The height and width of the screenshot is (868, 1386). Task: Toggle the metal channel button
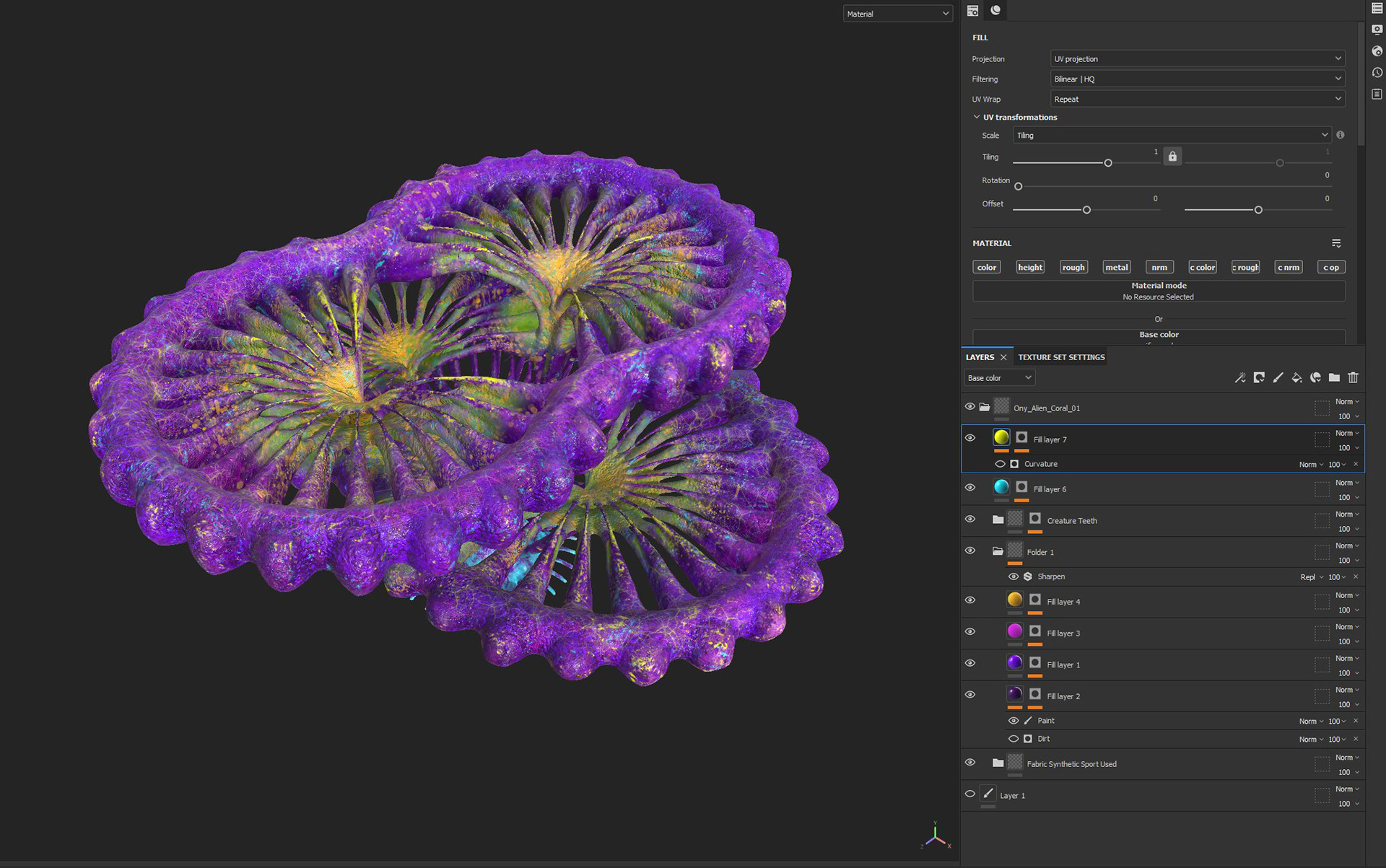(x=1116, y=267)
